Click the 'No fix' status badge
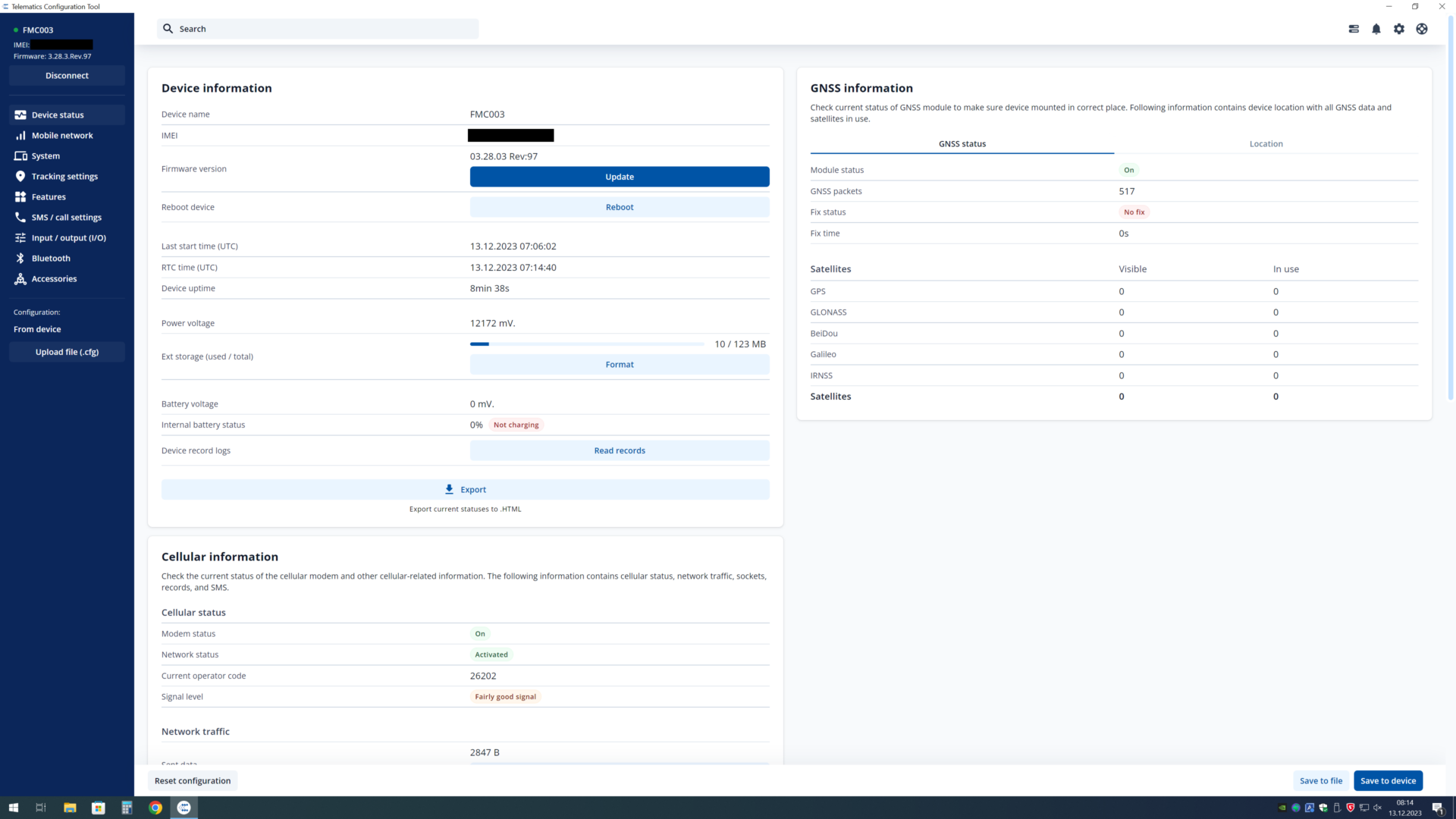The height and width of the screenshot is (819, 1456). pos(1134,212)
